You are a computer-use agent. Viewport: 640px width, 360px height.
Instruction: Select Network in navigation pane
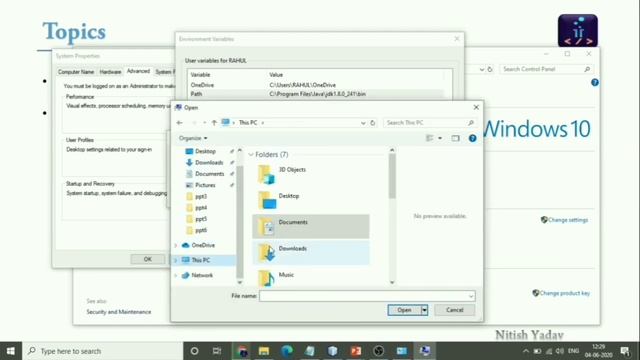[x=202, y=276]
